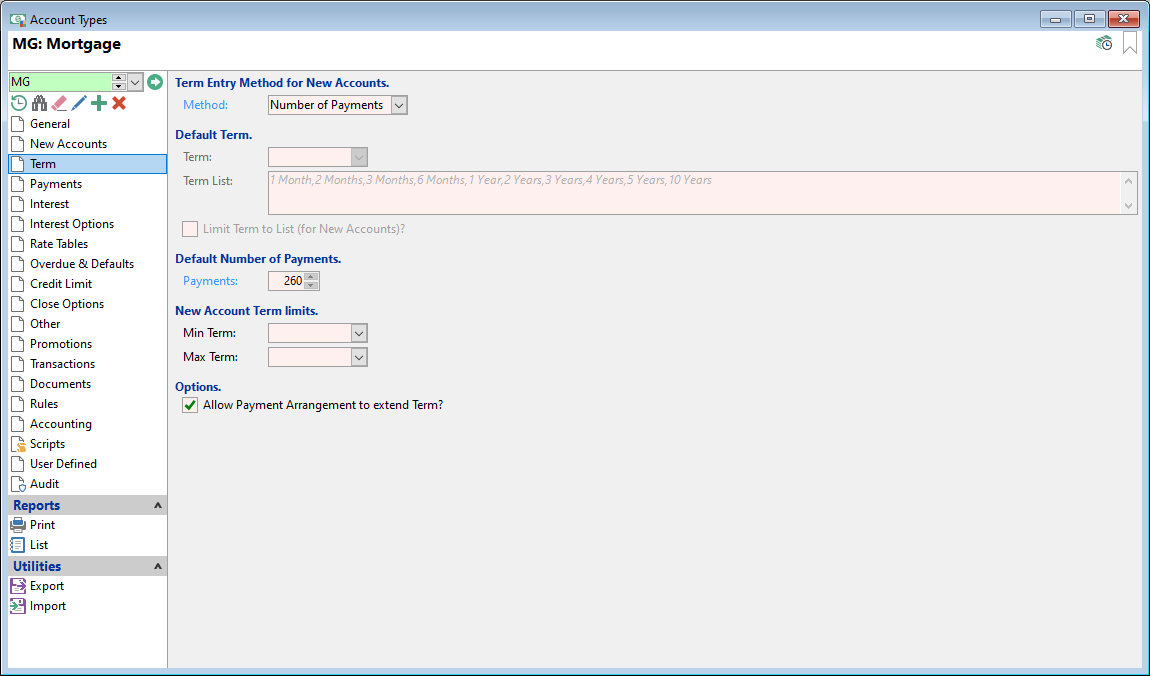Open the Other page
This screenshot has width=1150, height=676.
point(87,324)
